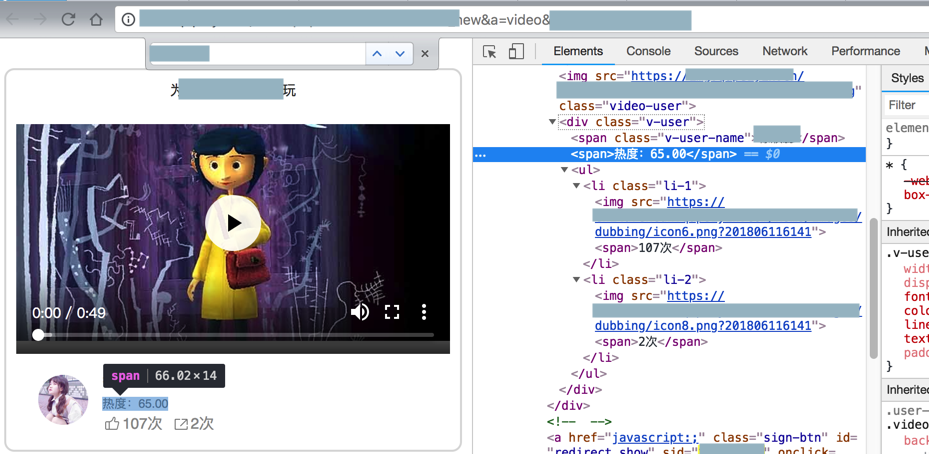The image size is (929, 454).
Task: Select the span 2次 DOM node
Action: pos(651,342)
